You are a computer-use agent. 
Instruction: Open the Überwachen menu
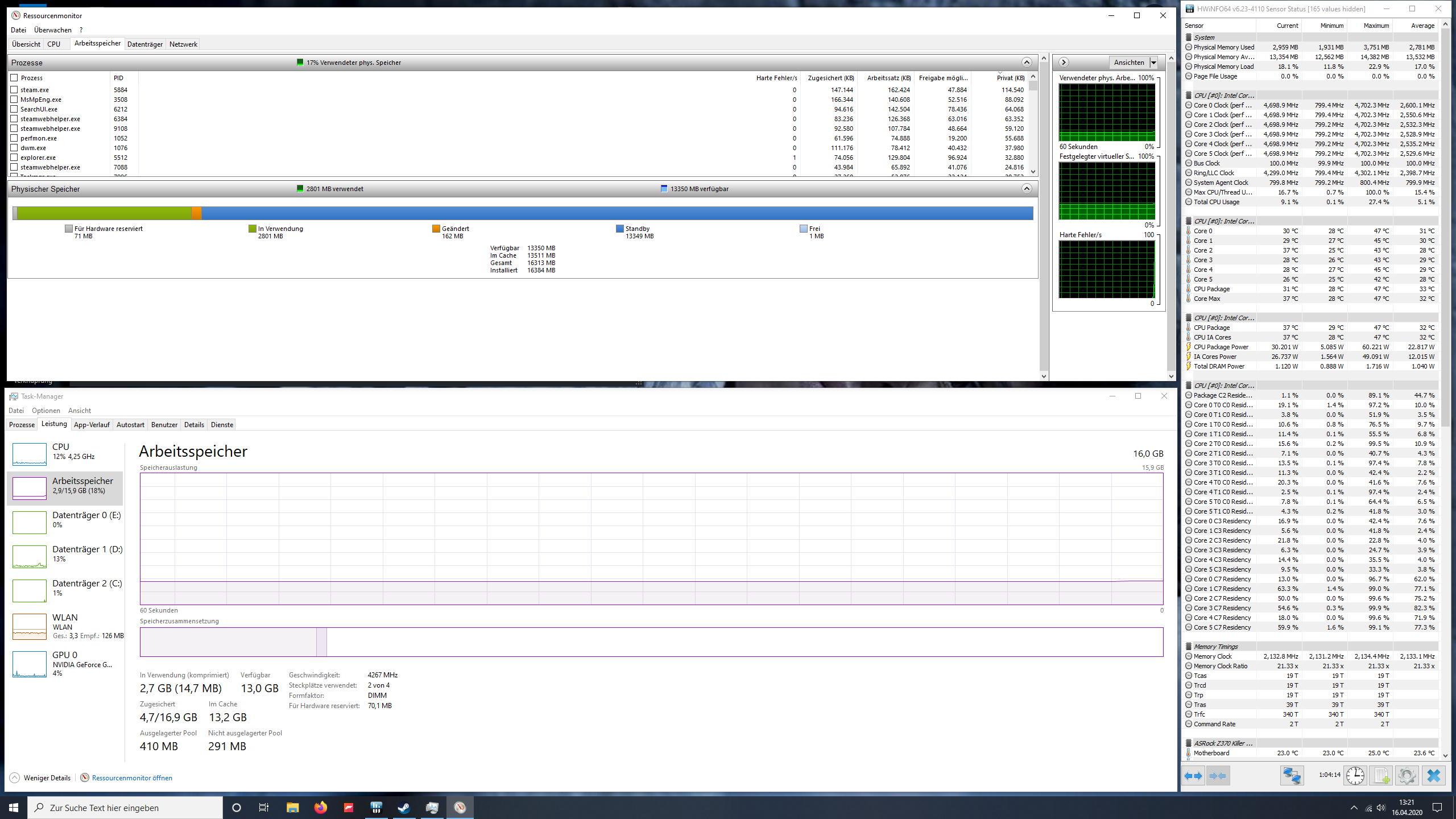52,30
